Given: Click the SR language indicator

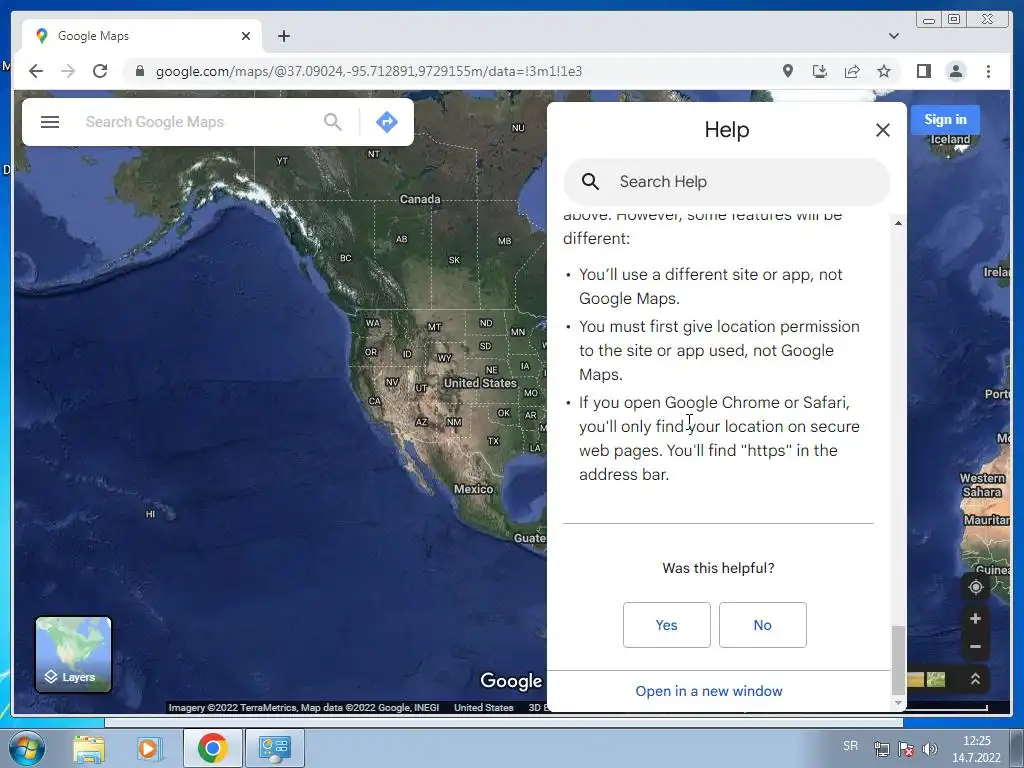Looking at the screenshot, I should click(850, 746).
